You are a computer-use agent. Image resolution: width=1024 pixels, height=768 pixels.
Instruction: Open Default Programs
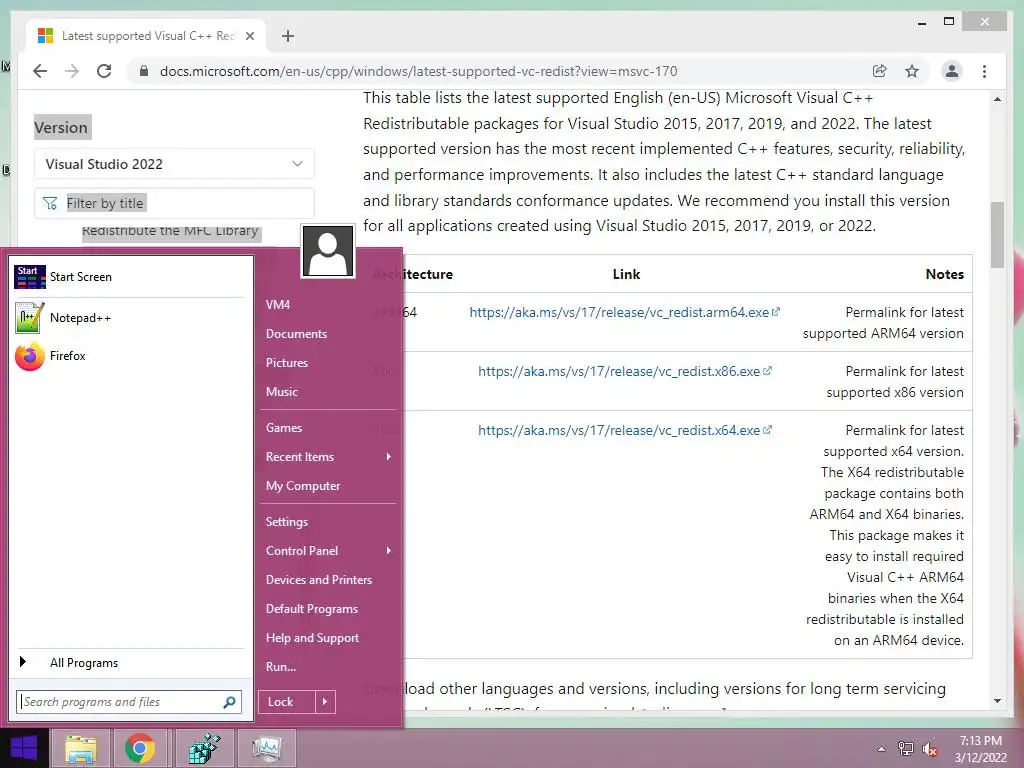click(312, 609)
